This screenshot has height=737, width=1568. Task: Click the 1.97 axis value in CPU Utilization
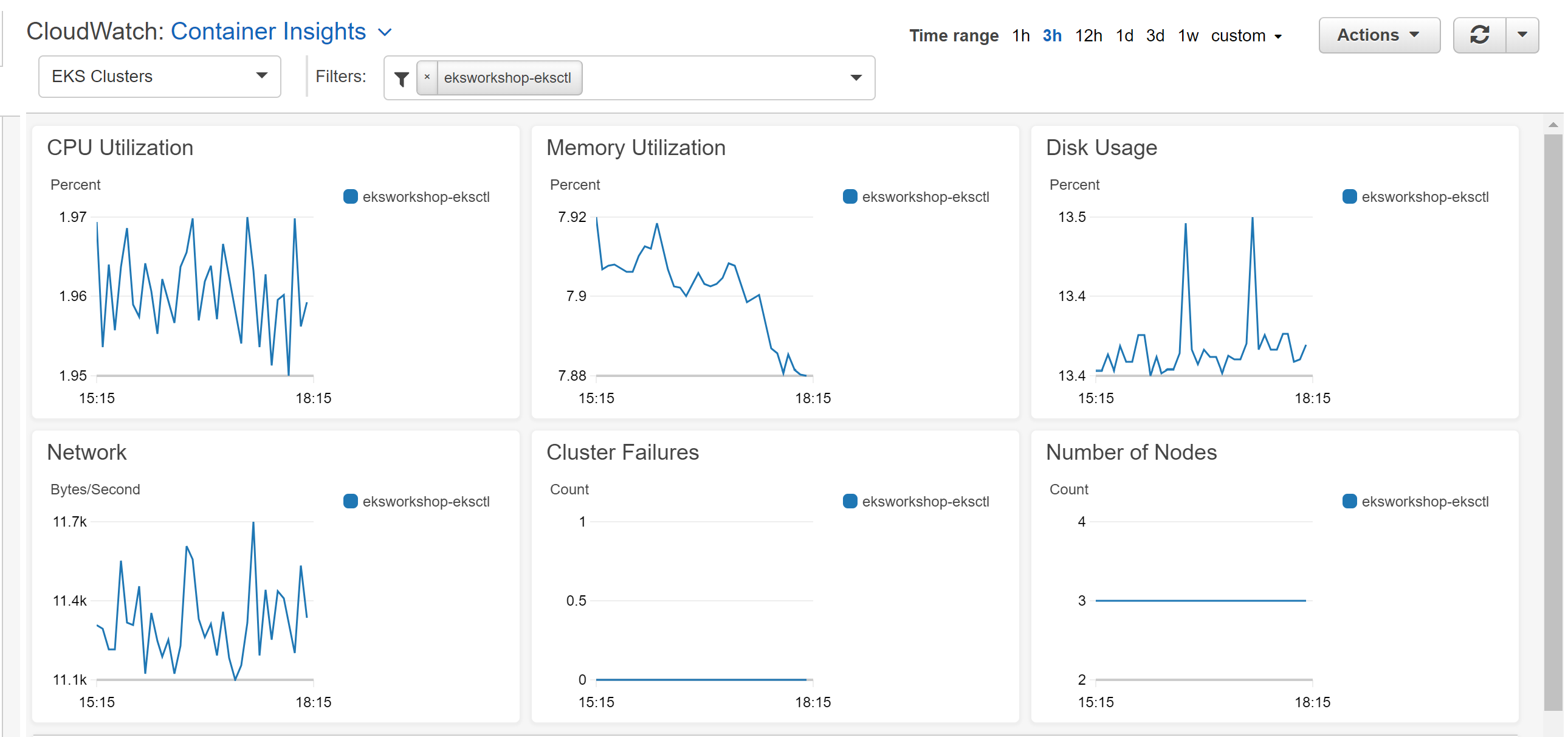(x=72, y=217)
